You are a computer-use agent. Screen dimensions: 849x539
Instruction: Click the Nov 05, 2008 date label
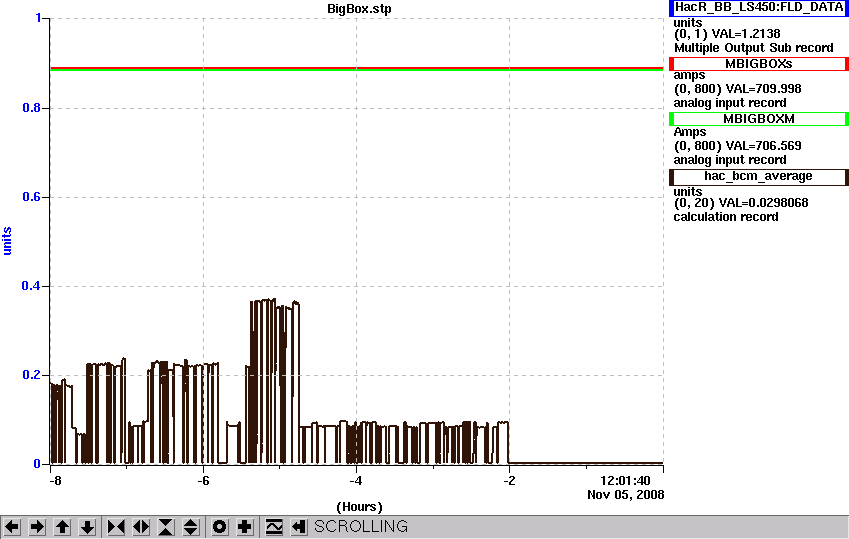pyautogui.click(x=625, y=495)
